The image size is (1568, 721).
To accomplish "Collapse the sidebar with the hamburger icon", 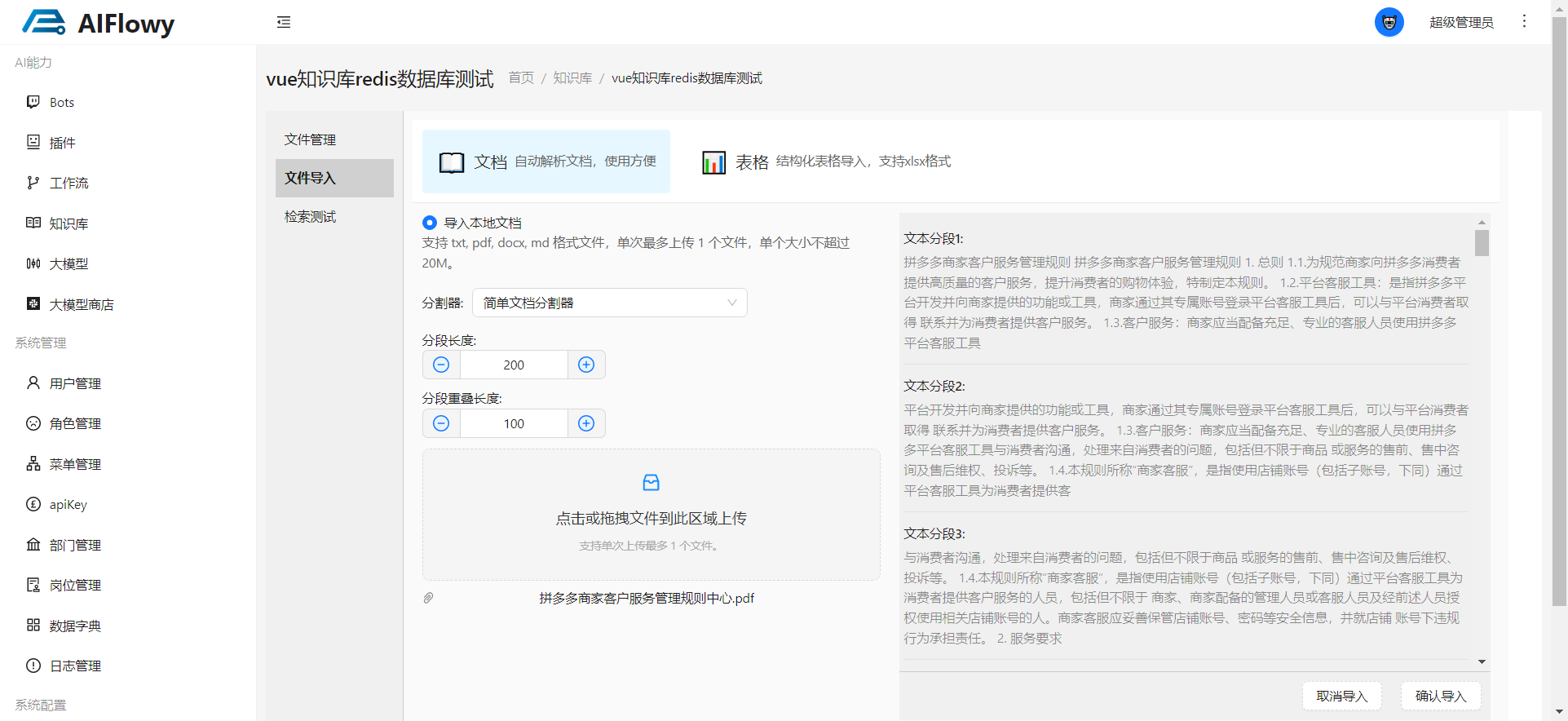I will pyautogui.click(x=284, y=22).
